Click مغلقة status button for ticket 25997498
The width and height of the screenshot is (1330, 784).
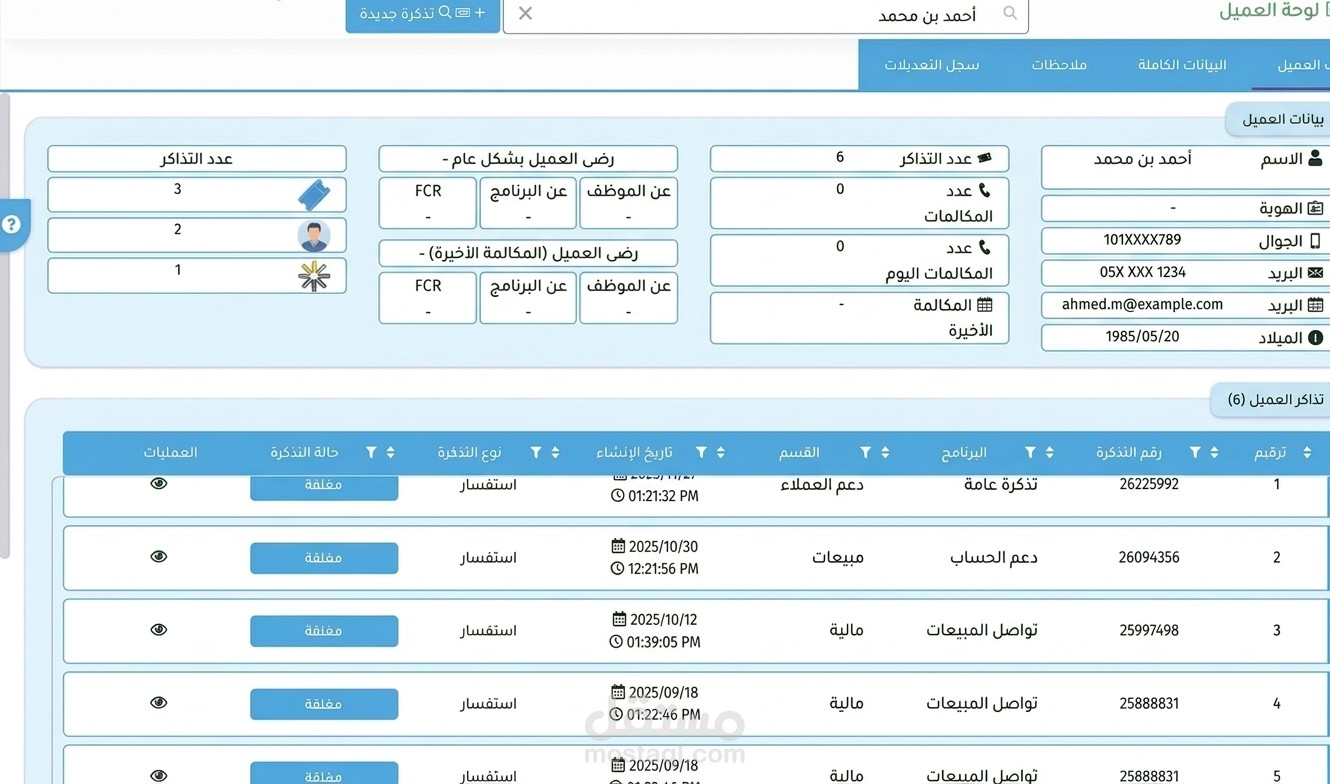[324, 631]
